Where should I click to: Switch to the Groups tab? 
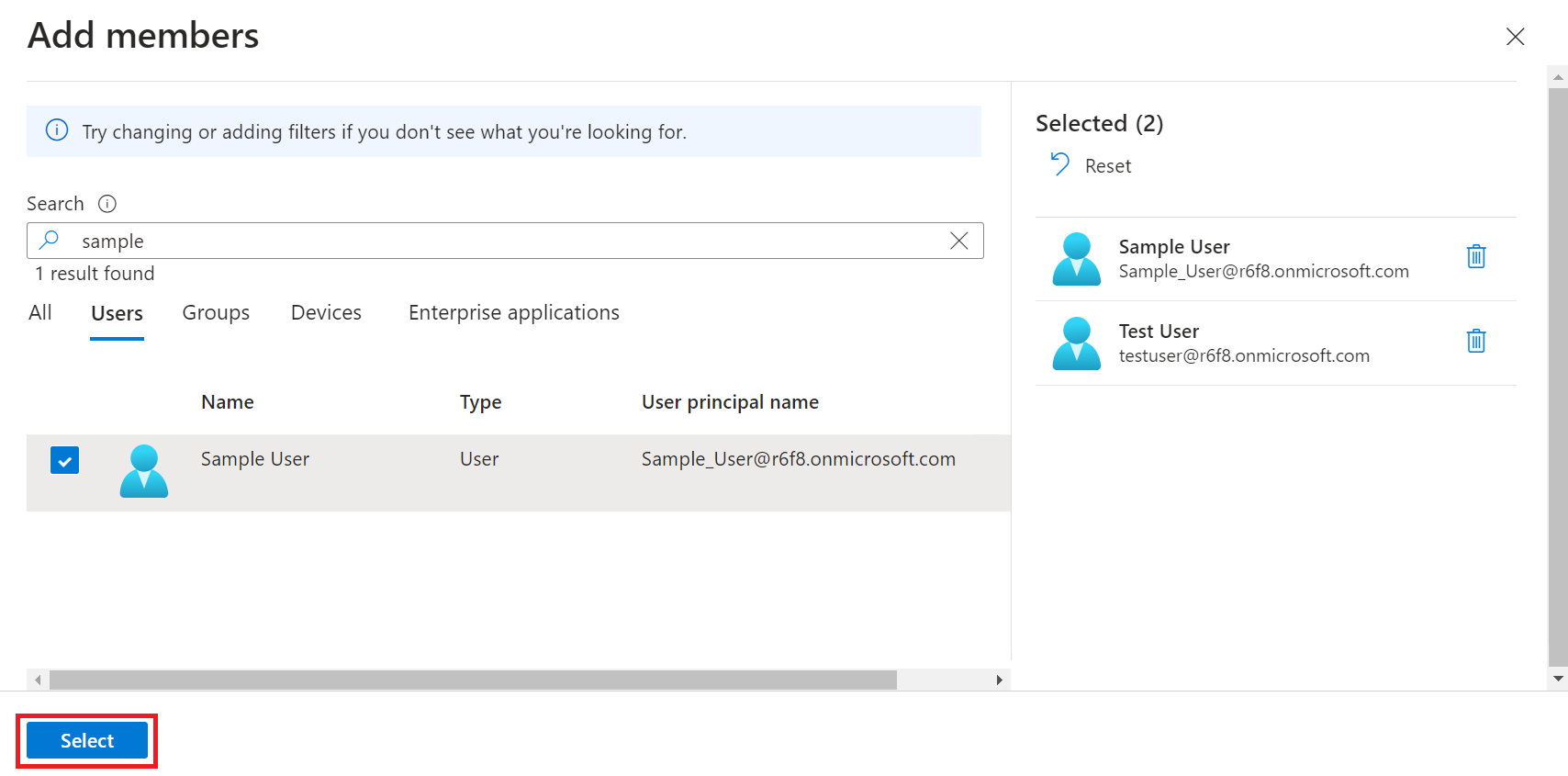(216, 313)
